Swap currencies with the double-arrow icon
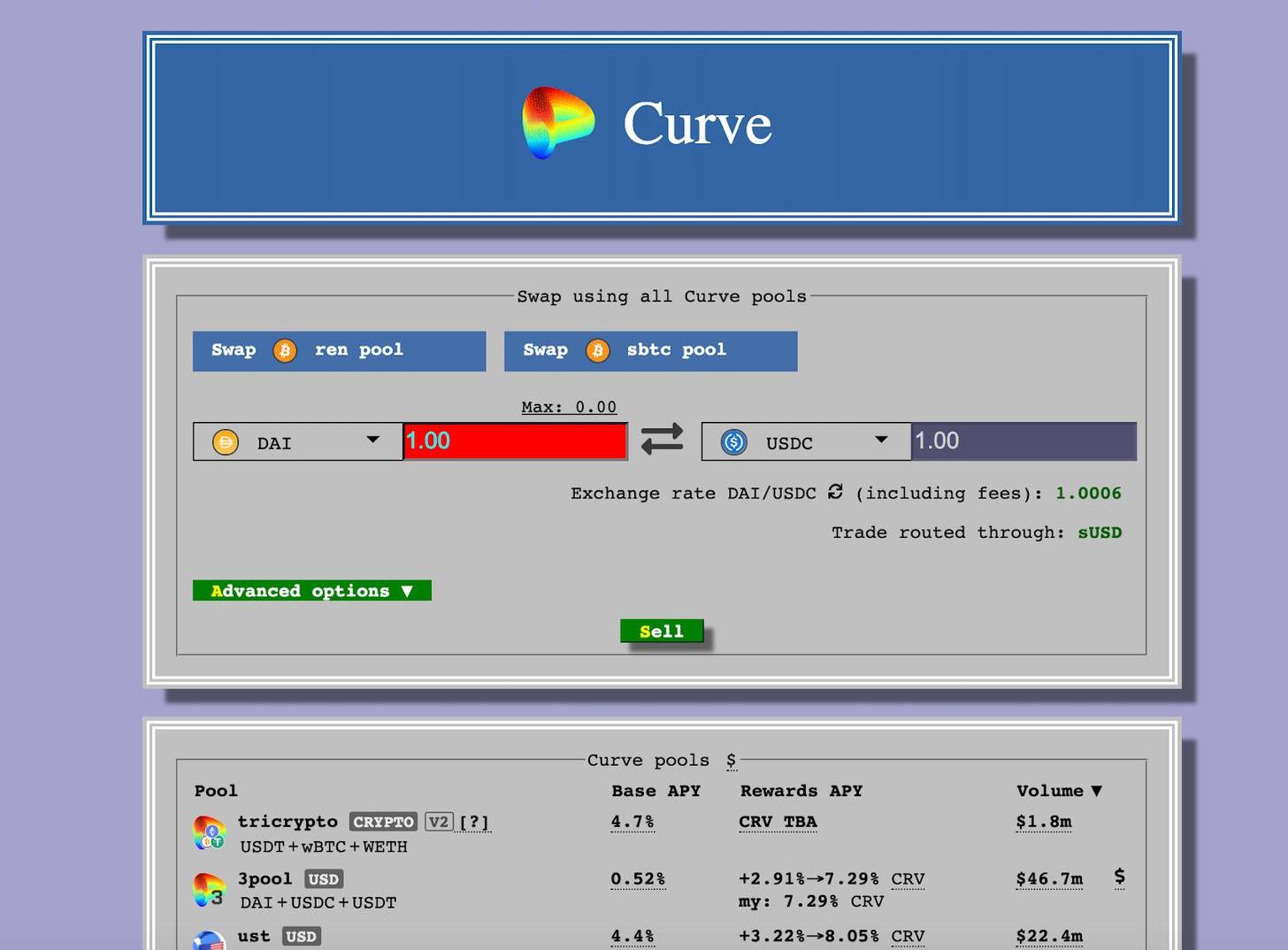Image resolution: width=1288 pixels, height=950 pixels. (662, 439)
